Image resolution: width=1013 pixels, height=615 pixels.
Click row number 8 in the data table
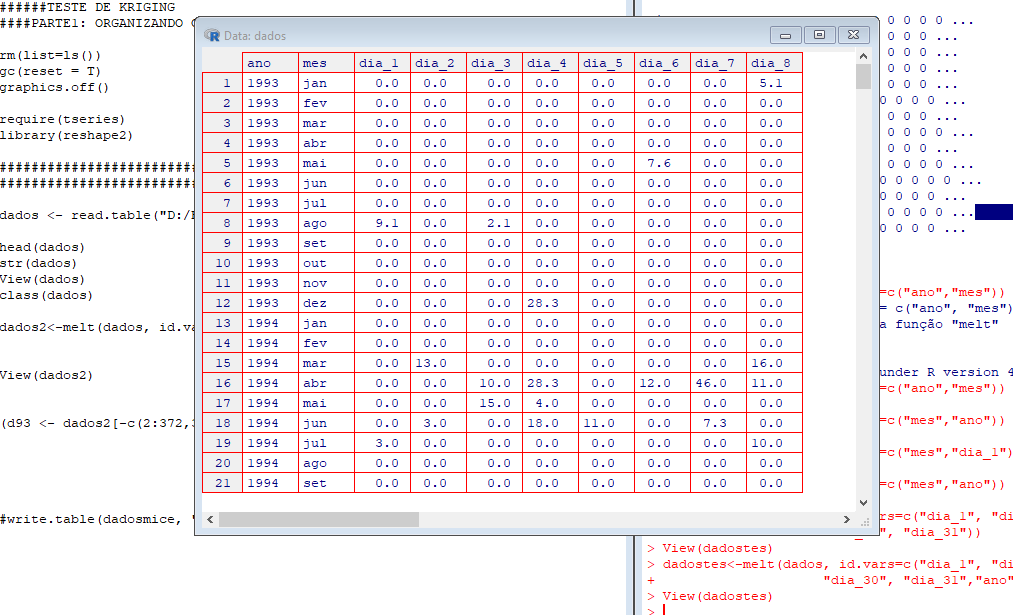click(222, 223)
